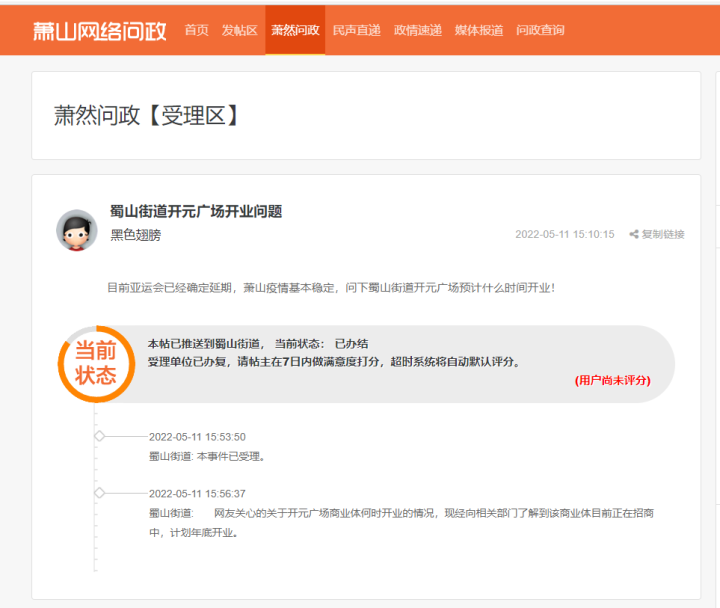The height and width of the screenshot is (608, 720).
Task: Open the 媒体报道 menu item
Action: tap(479, 30)
